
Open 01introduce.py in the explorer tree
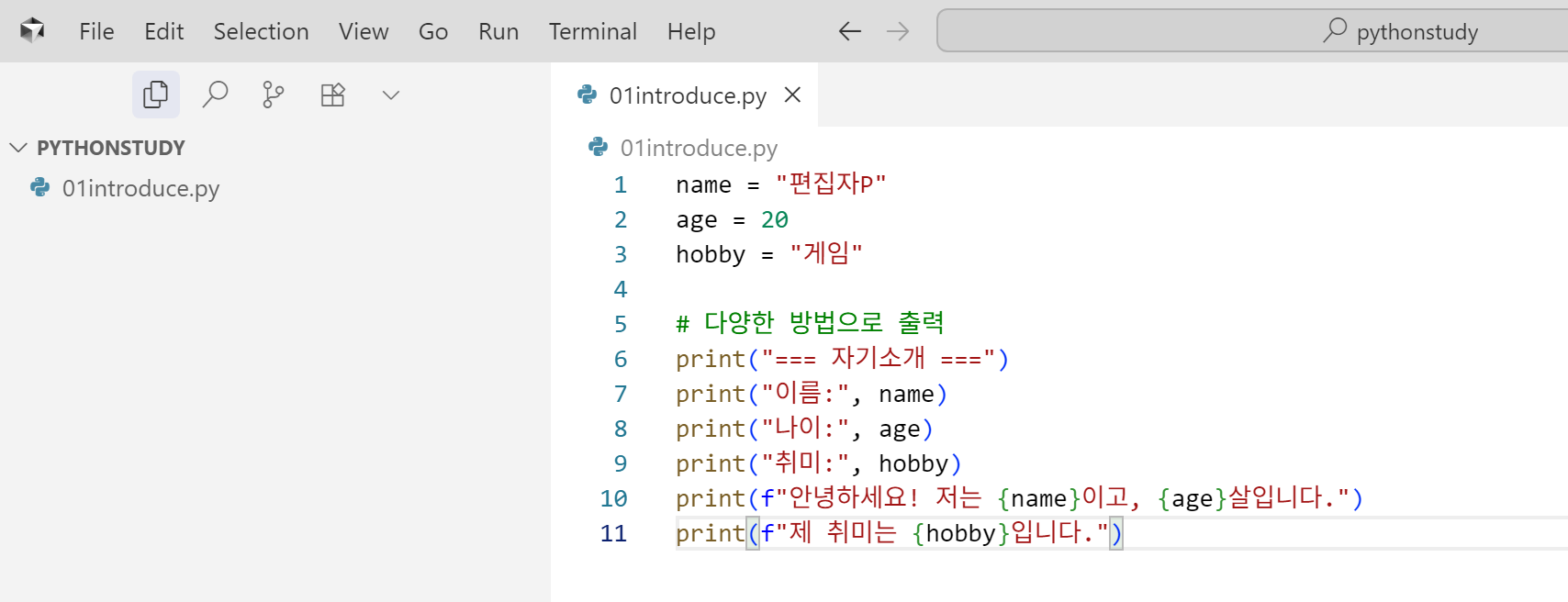coord(140,188)
